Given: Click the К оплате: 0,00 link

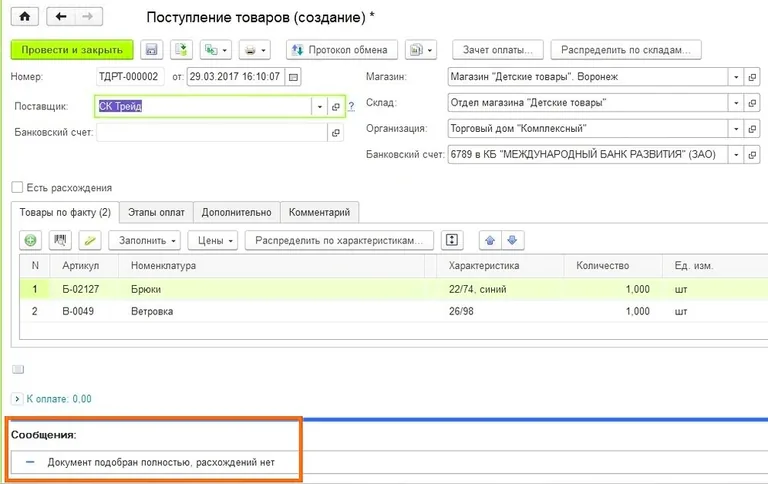Looking at the screenshot, I should tap(59, 399).
